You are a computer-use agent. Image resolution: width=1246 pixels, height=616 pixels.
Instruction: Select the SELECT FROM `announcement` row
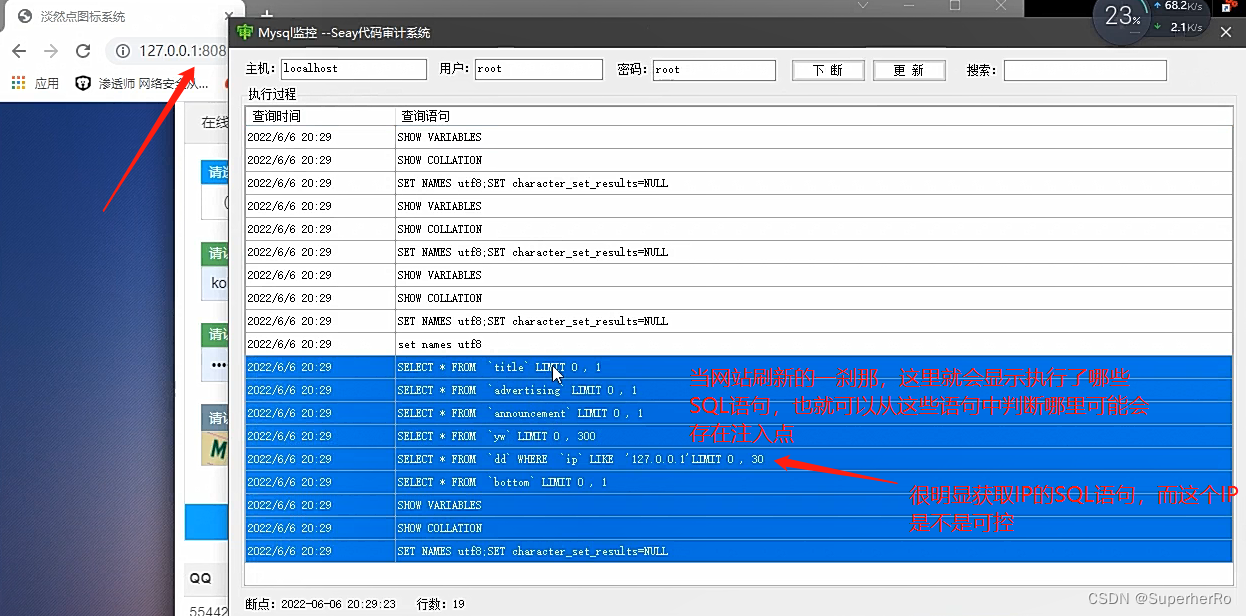click(739, 413)
